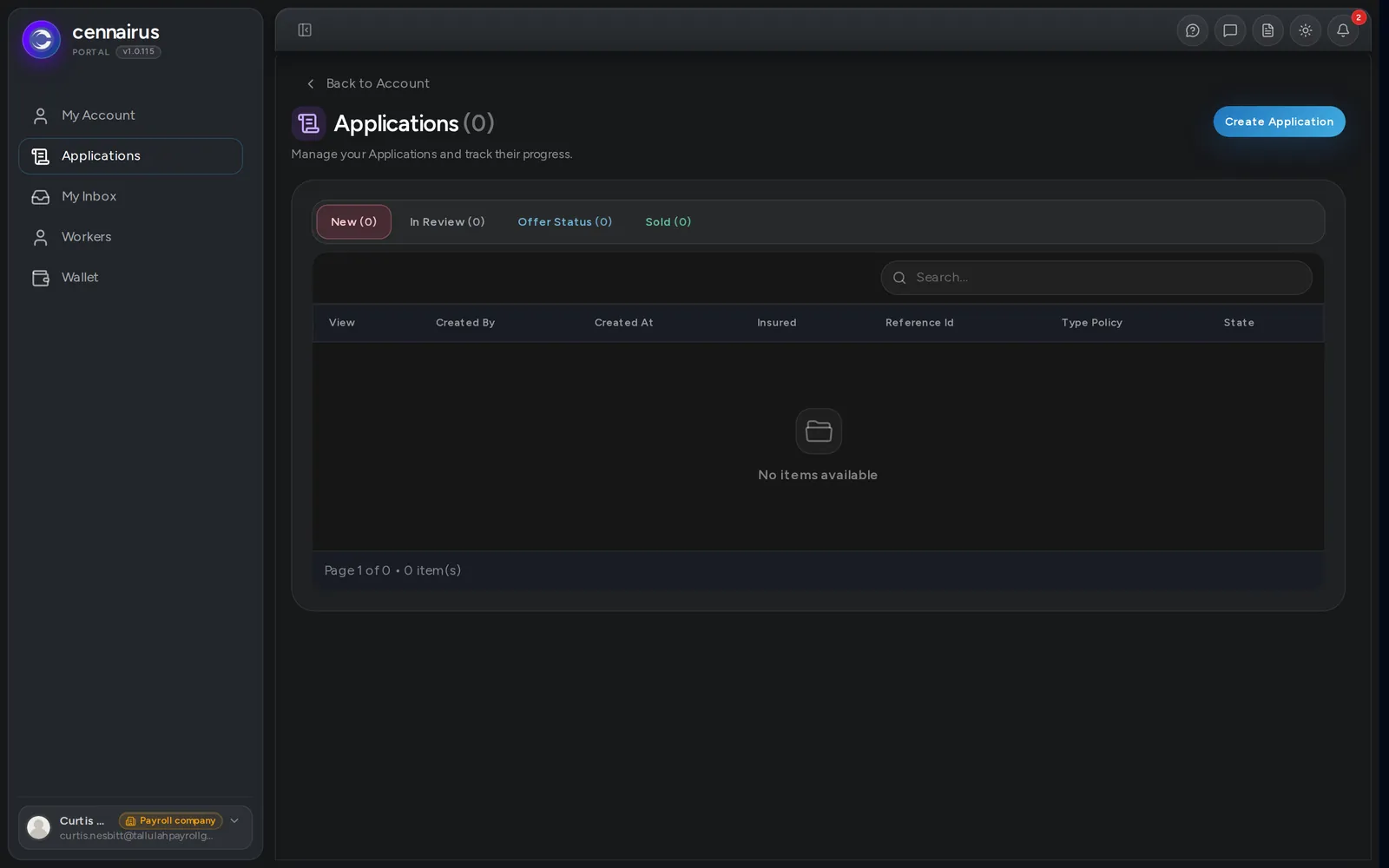The width and height of the screenshot is (1389, 868).
Task: Click the State column header
Action: [1239, 323]
